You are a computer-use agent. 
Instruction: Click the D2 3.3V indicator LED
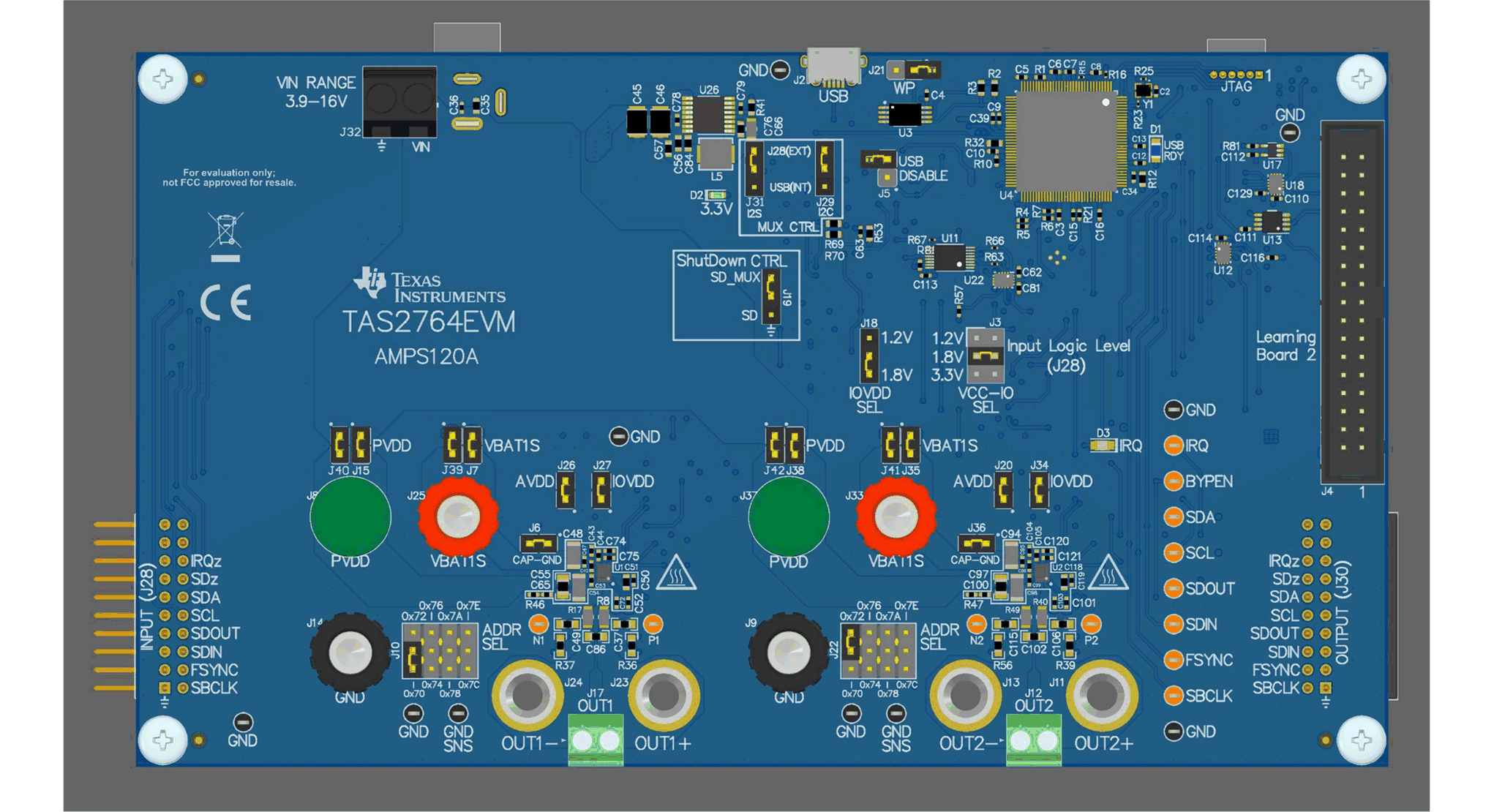tap(717, 195)
